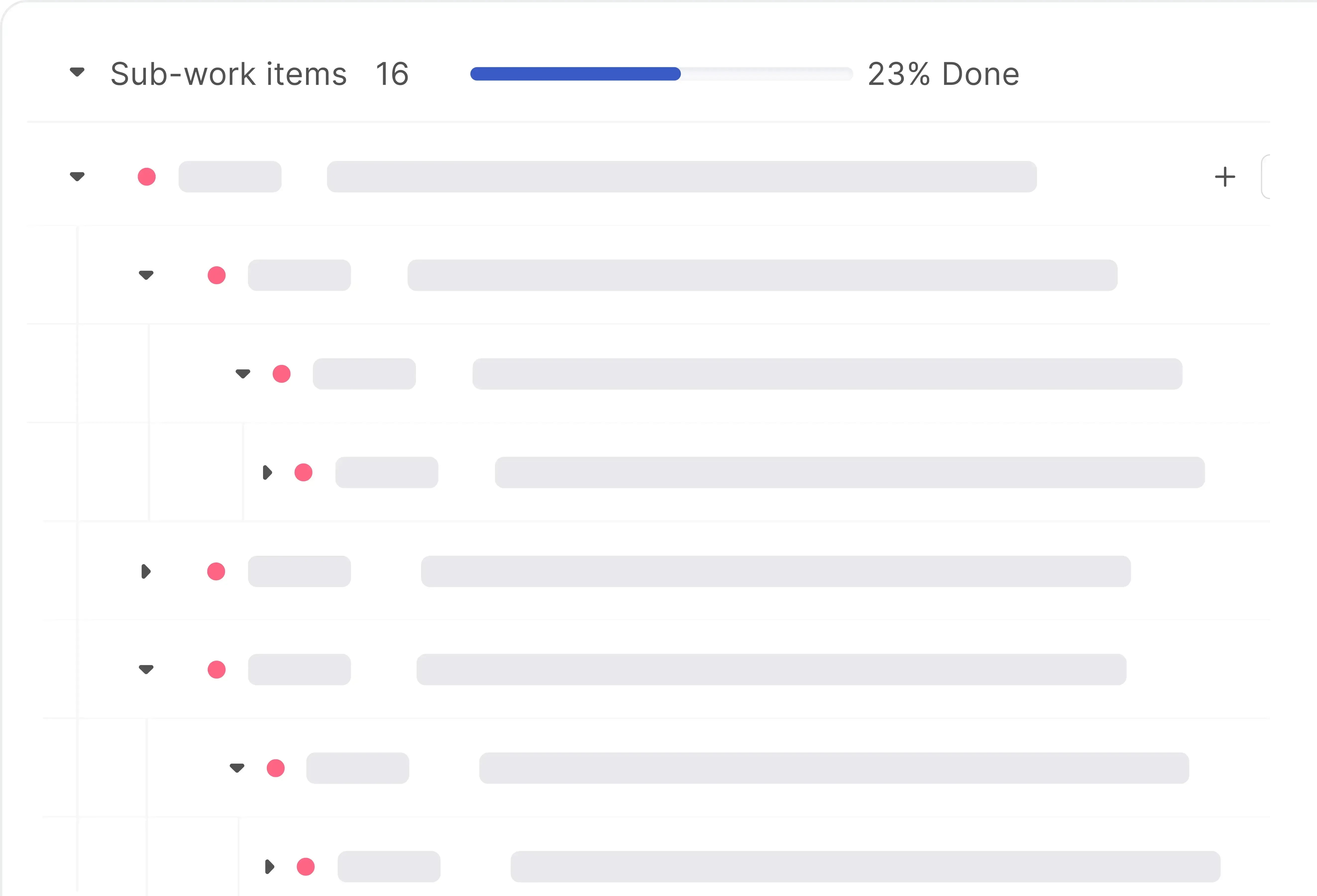Click the pink status dot on the second-level child item

click(282, 374)
